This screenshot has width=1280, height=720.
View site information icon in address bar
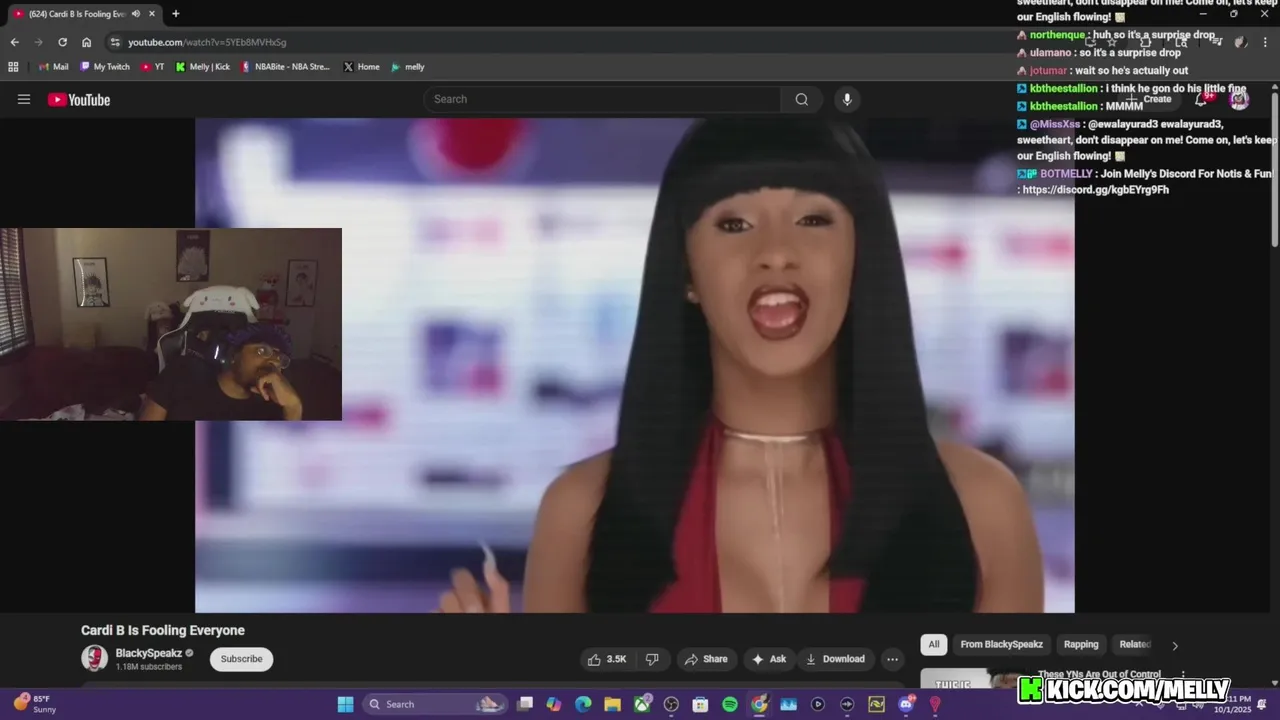click(x=115, y=42)
